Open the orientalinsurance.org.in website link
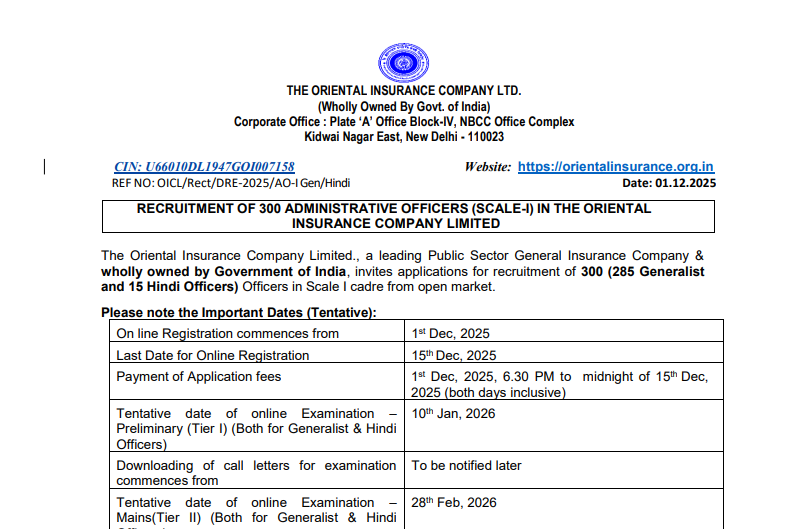The image size is (788, 529). [x=615, y=167]
